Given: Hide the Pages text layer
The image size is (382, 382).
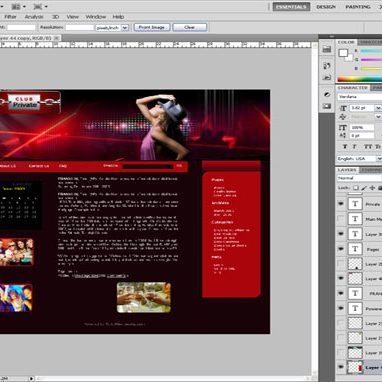Looking at the screenshot, I should click(341, 249).
